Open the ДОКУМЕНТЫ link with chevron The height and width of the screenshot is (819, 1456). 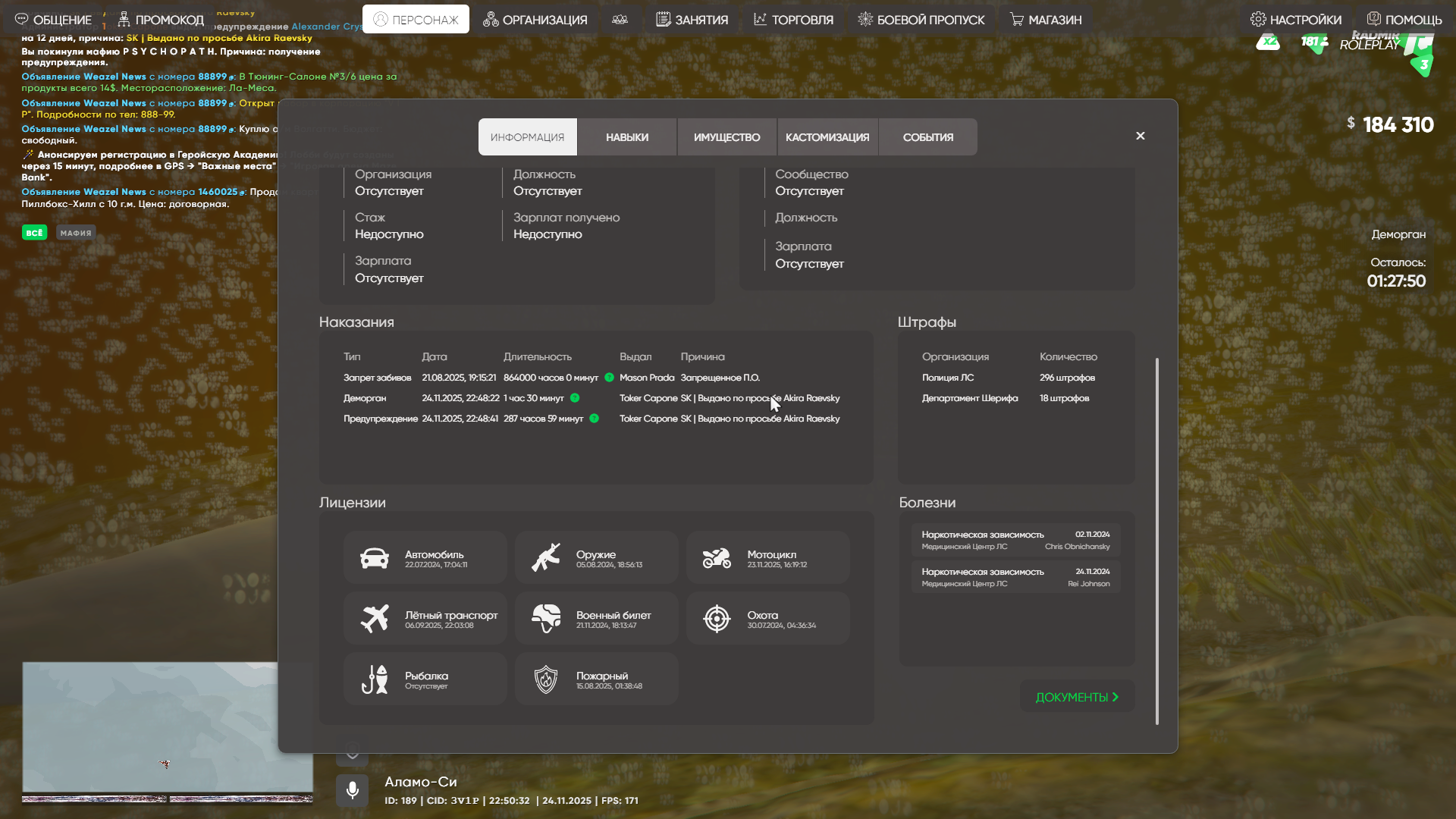1077,697
